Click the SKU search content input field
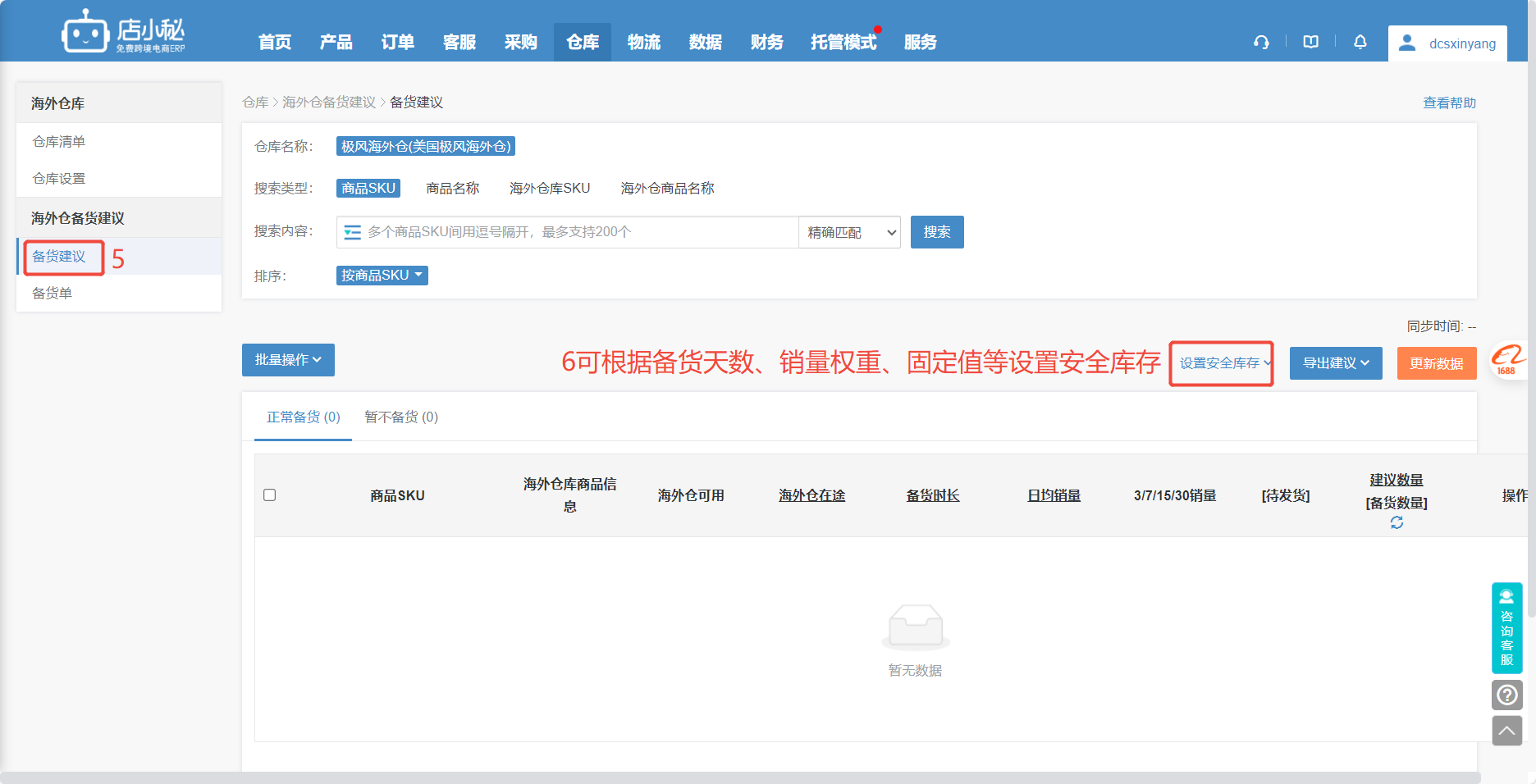This screenshot has height=784, width=1536. (574, 233)
